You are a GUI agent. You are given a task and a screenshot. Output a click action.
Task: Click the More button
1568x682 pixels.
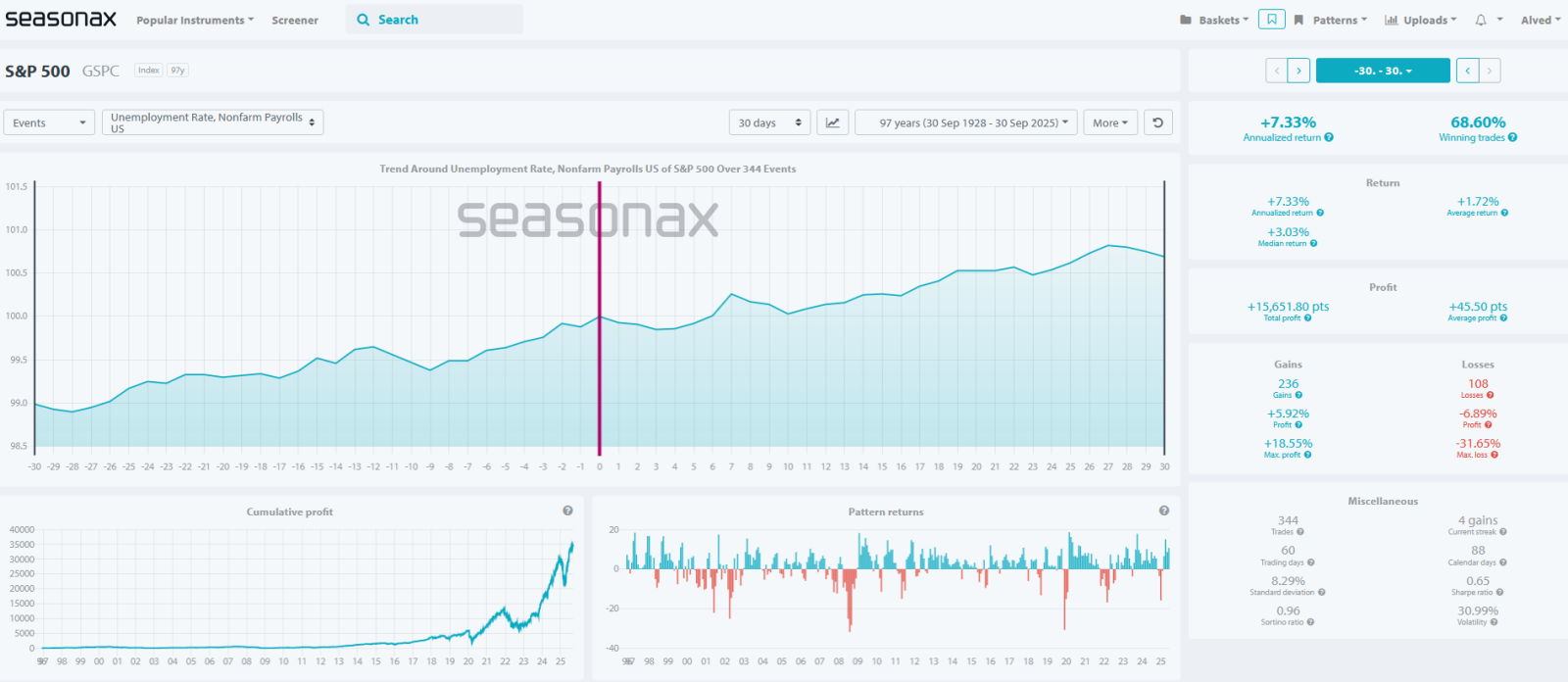(x=1110, y=122)
